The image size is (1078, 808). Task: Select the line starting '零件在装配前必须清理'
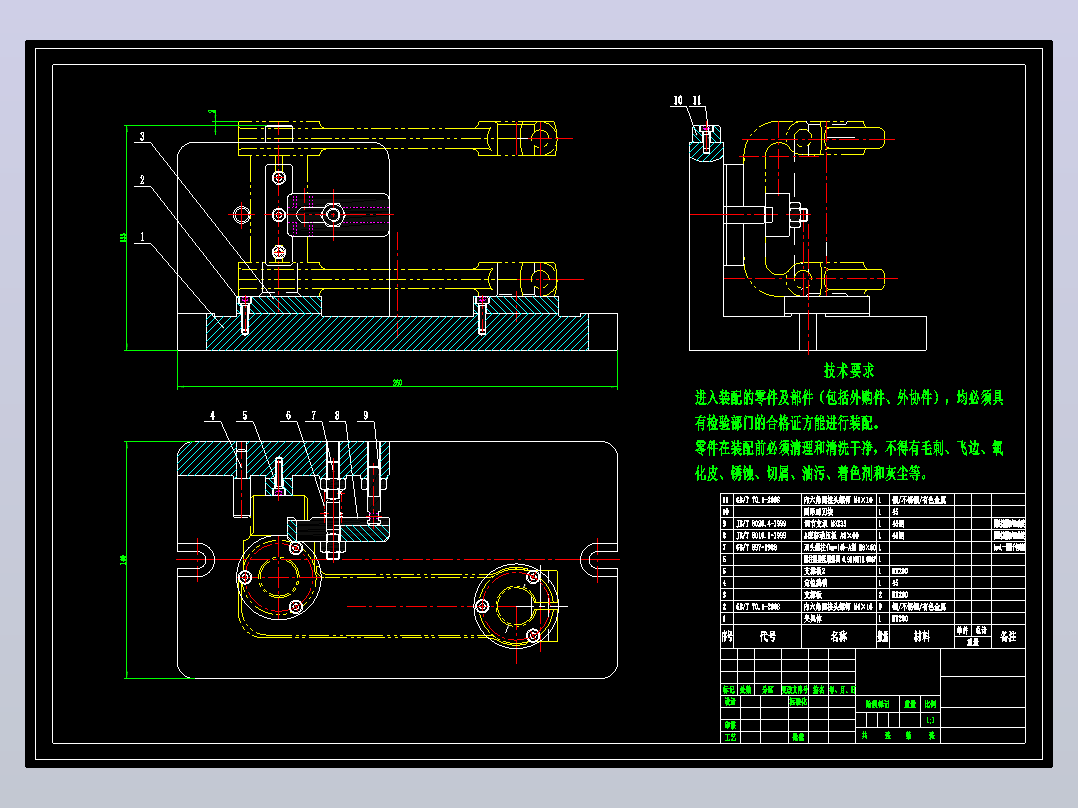coord(849,448)
